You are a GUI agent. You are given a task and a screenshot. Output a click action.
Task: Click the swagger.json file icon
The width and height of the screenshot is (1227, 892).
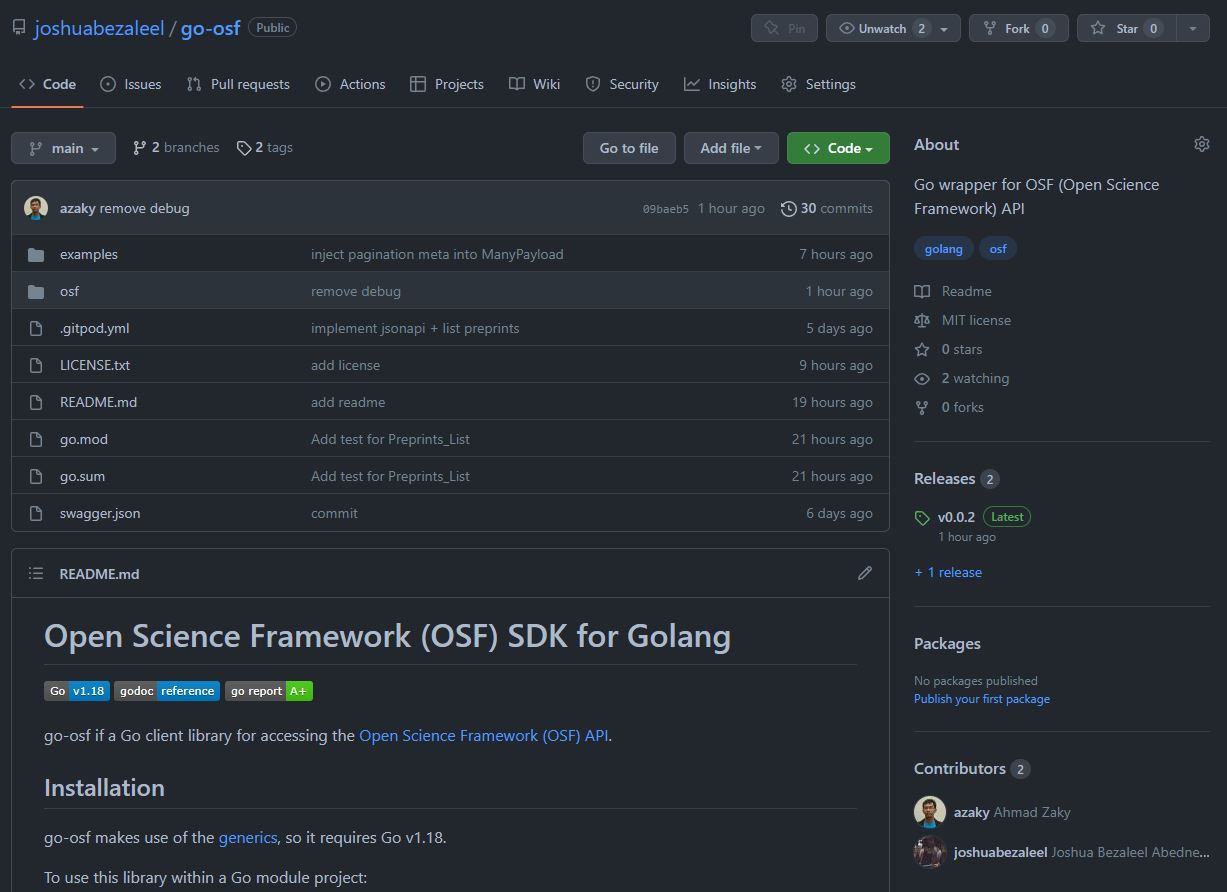click(x=36, y=513)
